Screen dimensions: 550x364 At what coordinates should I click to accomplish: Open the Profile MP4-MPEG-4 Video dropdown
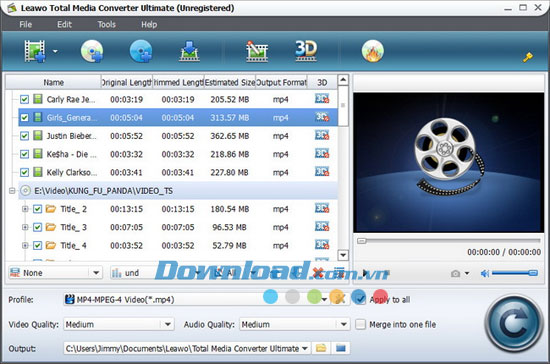tap(196, 299)
